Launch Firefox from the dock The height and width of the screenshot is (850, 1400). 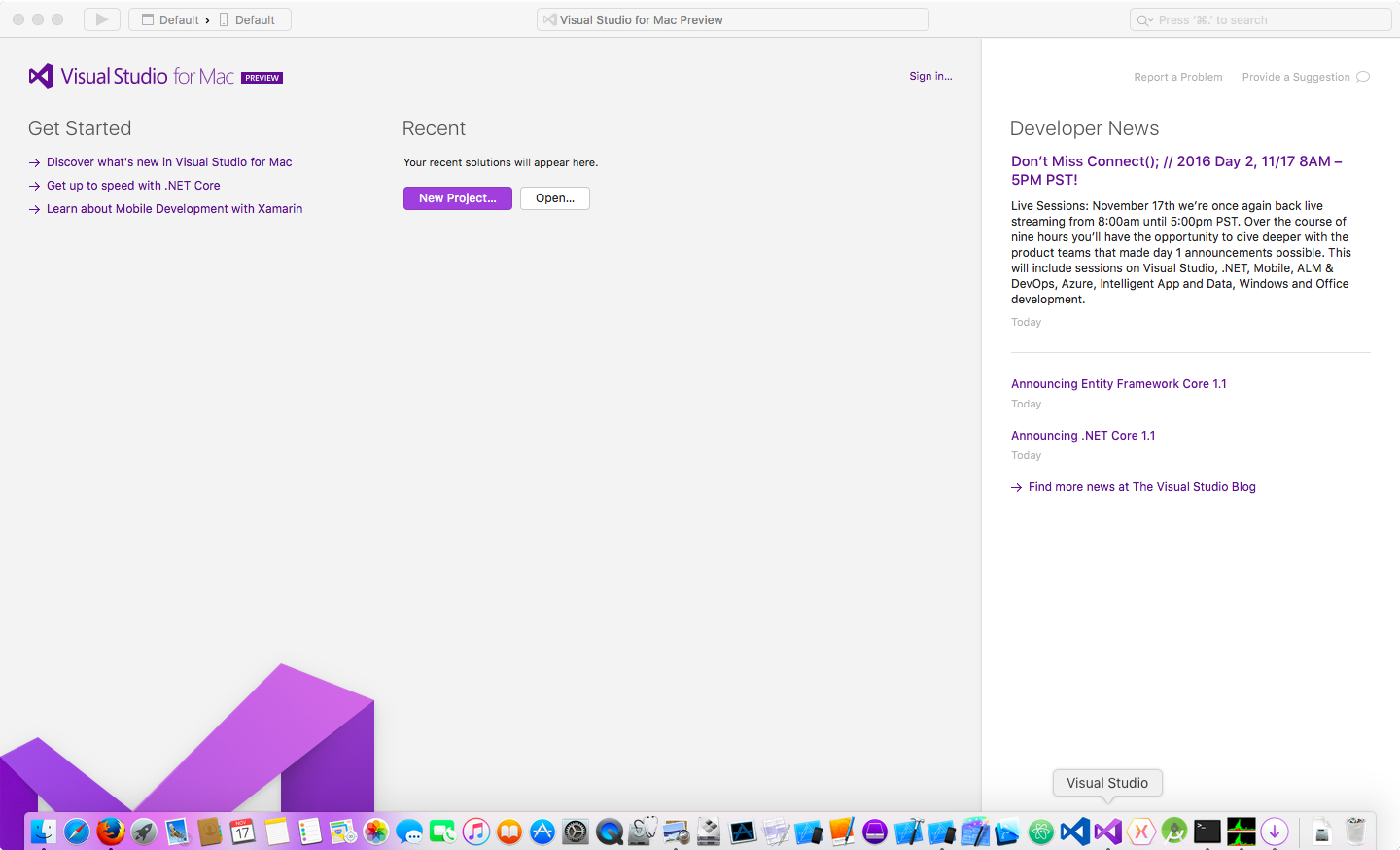(x=110, y=832)
